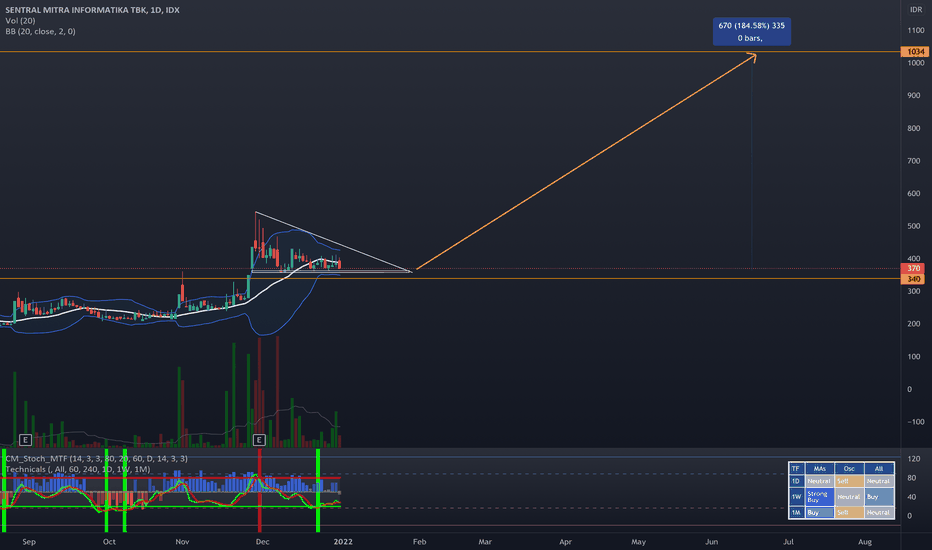Click the earnings E marker near September
The height and width of the screenshot is (550, 932).
[25, 440]
